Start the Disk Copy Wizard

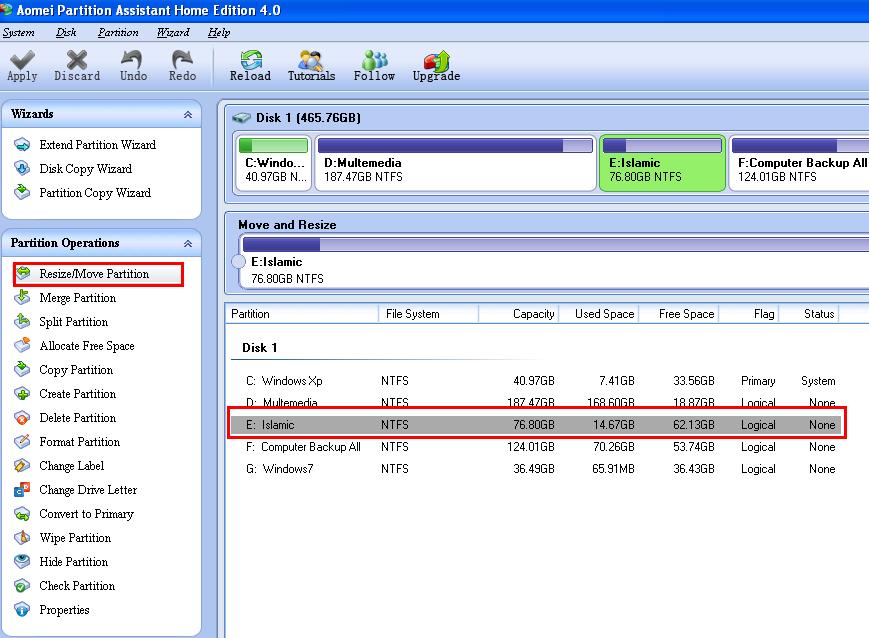(x=85, y=169)
